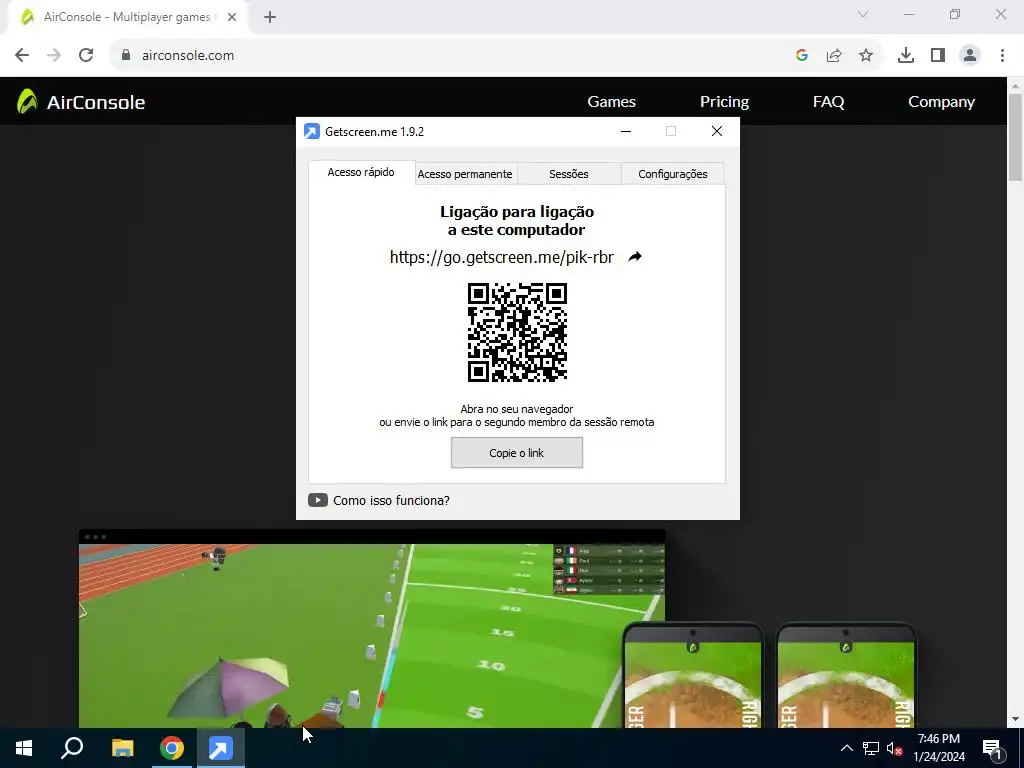Click the Como isso funciona? link
This screenshot has width=1024, height=768.
tap(391, 500)
